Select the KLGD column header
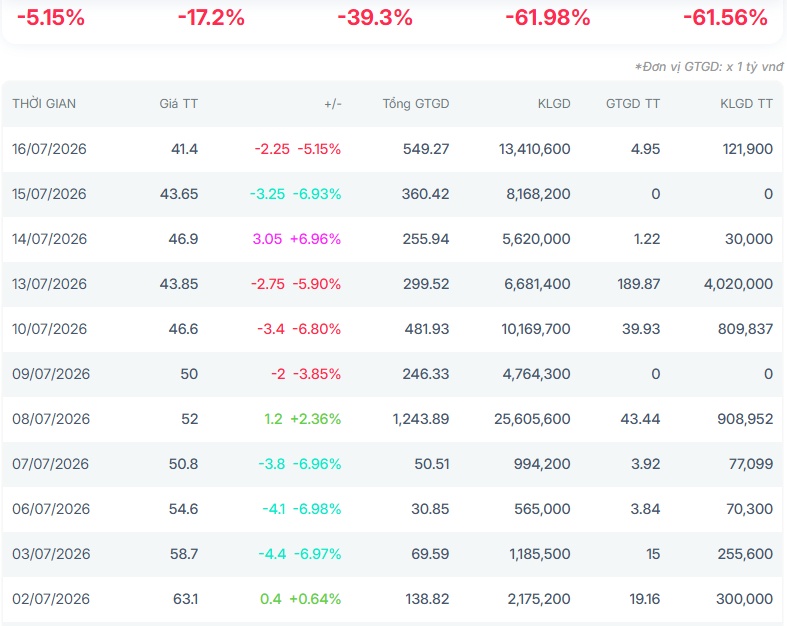This screenshot has width=787, height=626. pos(554,104)
